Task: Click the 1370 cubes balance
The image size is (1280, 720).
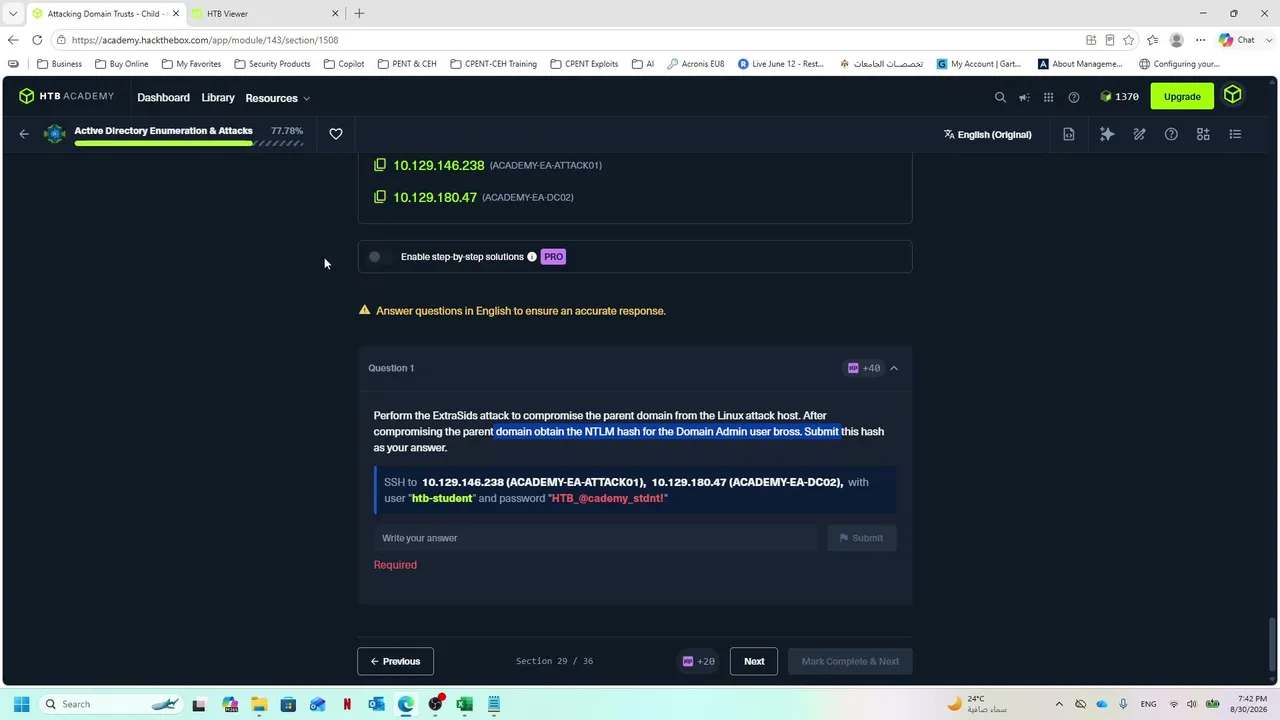Action: tap(1119, 97)
